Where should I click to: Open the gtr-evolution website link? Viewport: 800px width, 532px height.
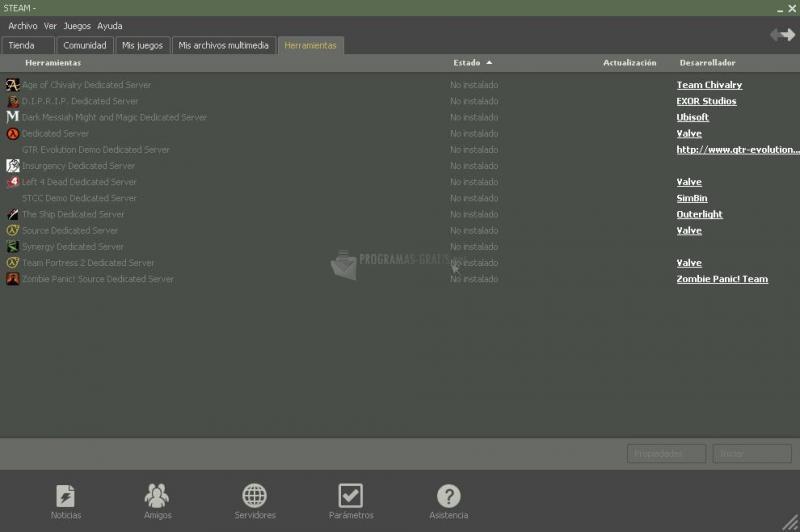click(738, 149)
